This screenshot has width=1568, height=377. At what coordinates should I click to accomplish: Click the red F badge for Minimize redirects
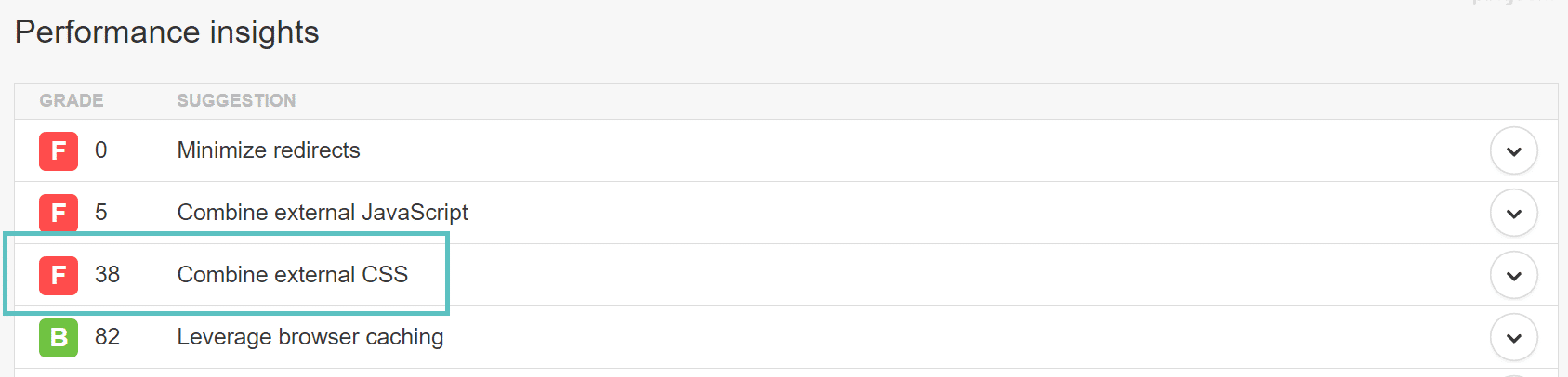(59, 150)
